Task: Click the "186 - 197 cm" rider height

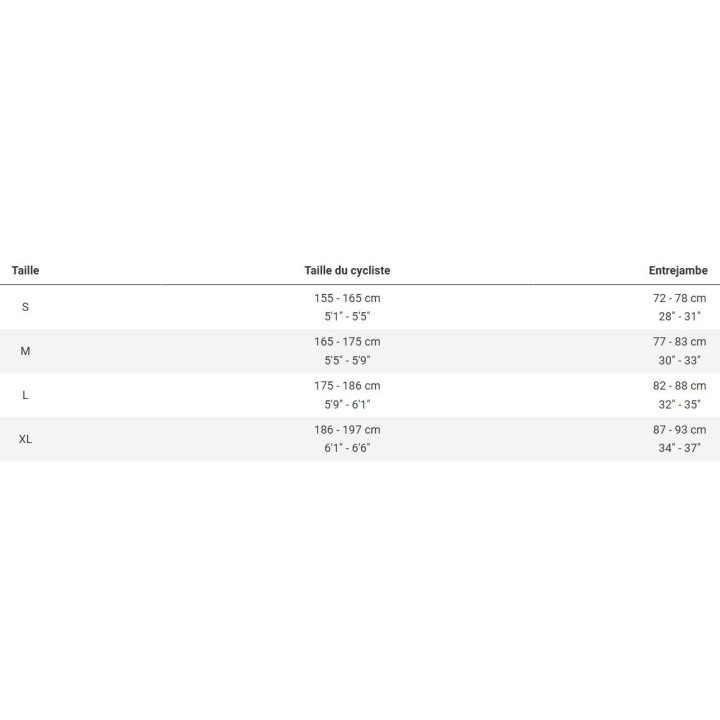Action: [347, 430]
